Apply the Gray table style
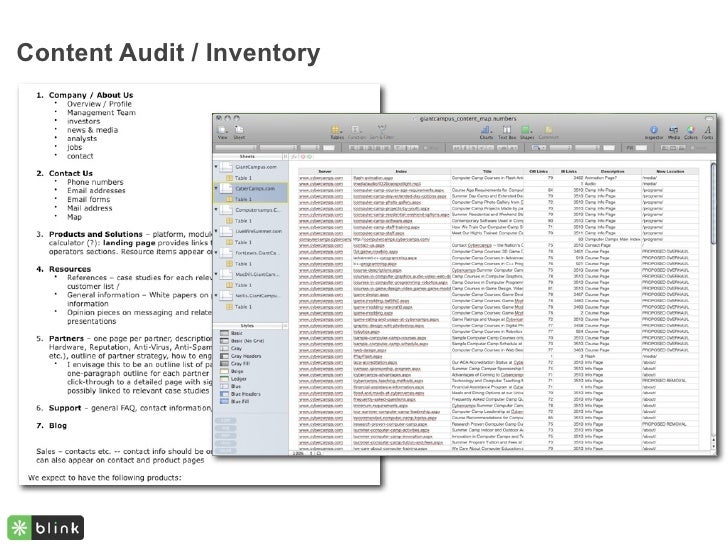This screenshot has width=728, height=546. pyautogui.click(x=231, y=348)
